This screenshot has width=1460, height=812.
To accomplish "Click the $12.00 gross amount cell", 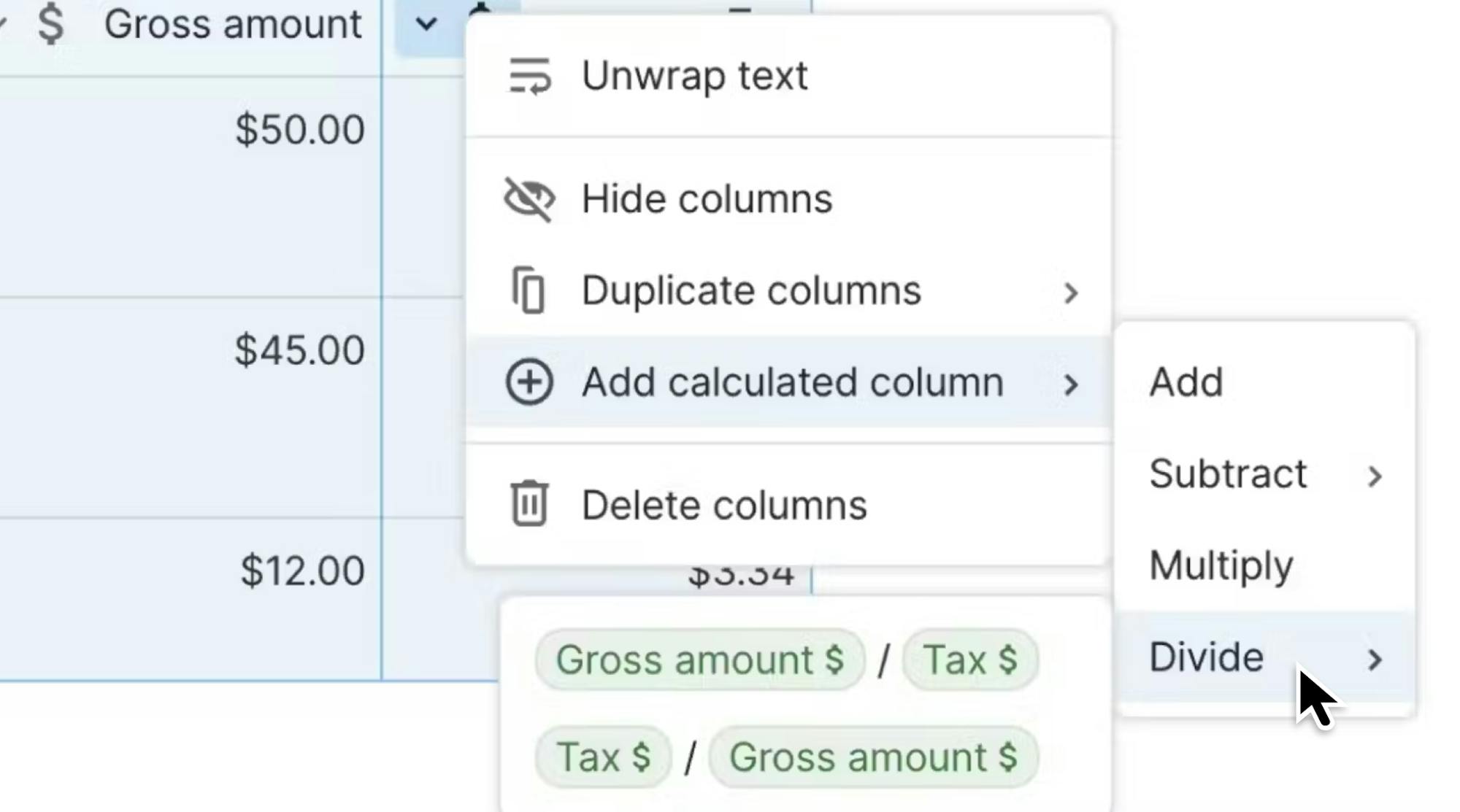I will tap(302, 571).
